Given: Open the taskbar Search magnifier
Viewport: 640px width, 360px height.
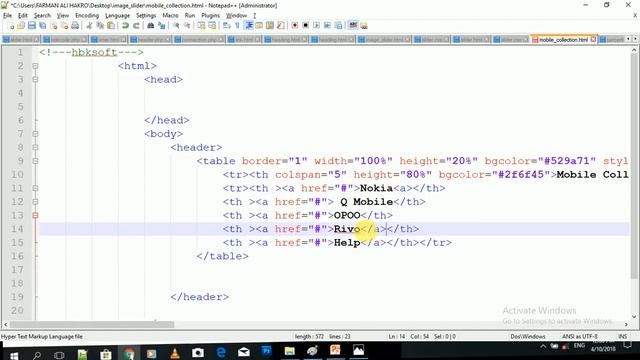Looking at the screenshot, I should click(x=37, y=355).
